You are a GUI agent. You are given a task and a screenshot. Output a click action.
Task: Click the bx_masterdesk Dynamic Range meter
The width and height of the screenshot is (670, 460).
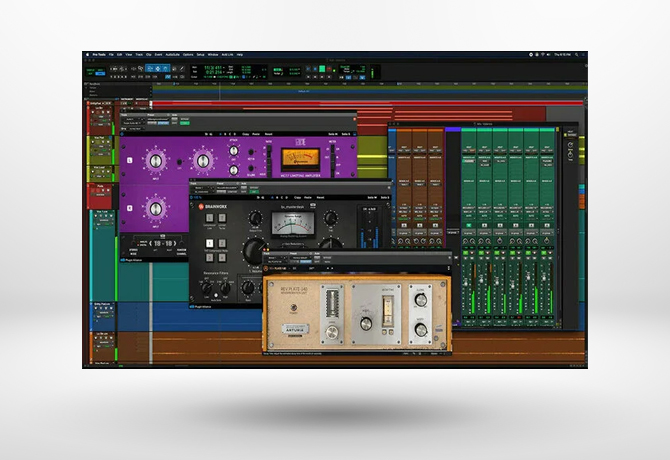pyautogui.click(x=293, y=224)
